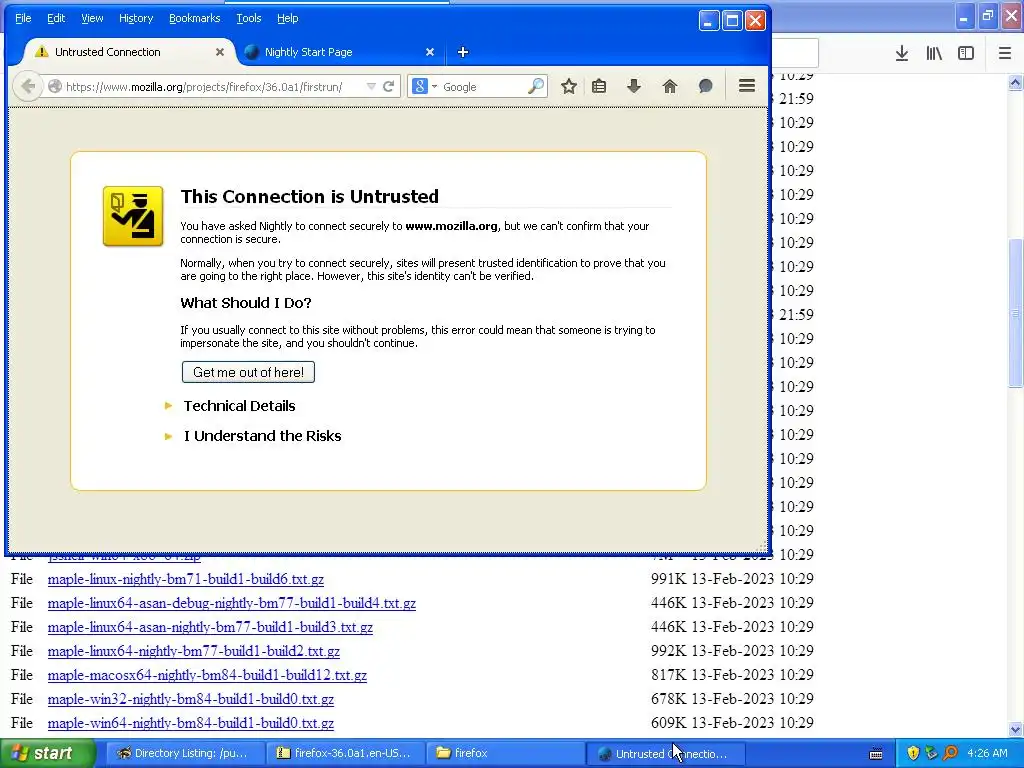1024x768 pixels.
Task: Open the URL bar history dropdown
Action: coord(371,86)
